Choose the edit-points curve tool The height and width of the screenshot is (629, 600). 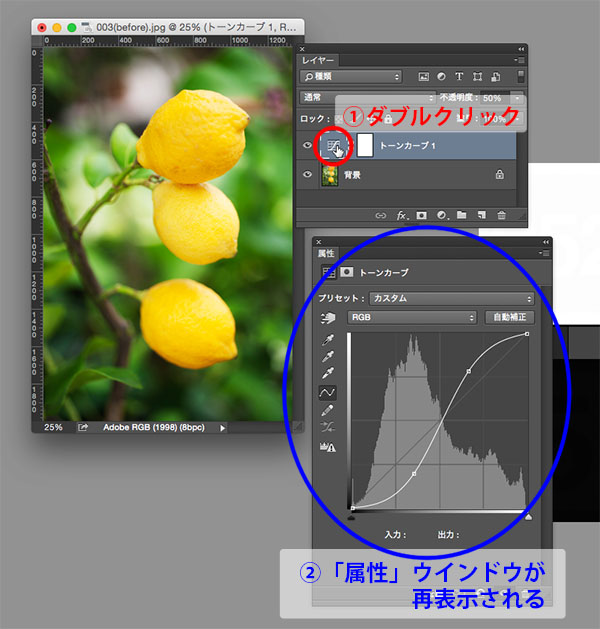coord(327,392)
